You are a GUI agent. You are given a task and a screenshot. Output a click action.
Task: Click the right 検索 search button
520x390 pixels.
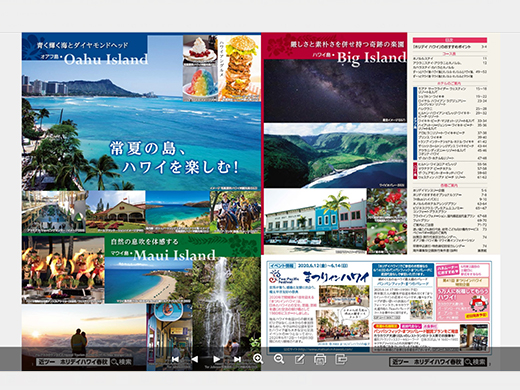475,362
